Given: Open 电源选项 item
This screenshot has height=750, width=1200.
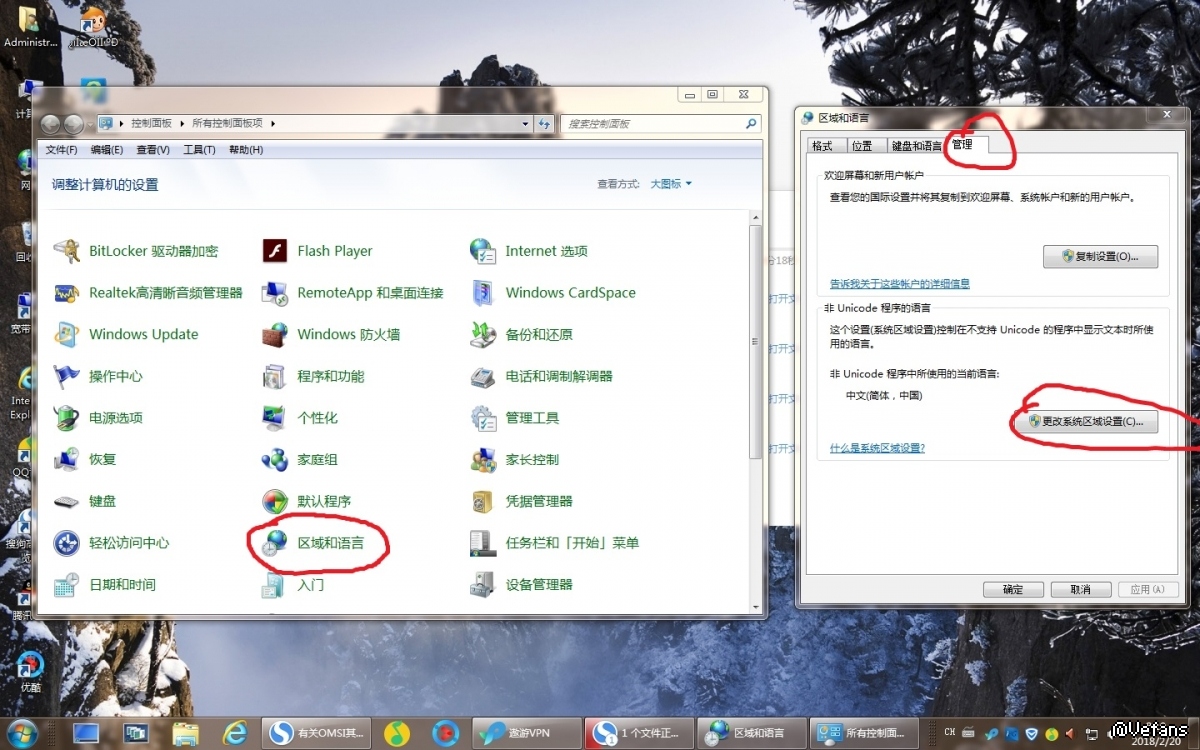Looking at the screenshot, I should pos(98,418).
